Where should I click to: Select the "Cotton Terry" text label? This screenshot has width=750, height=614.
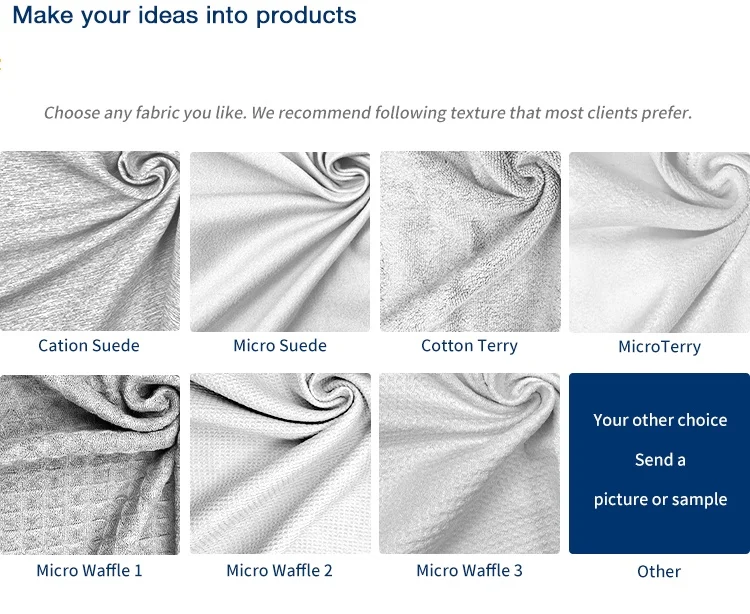point(469,346)
